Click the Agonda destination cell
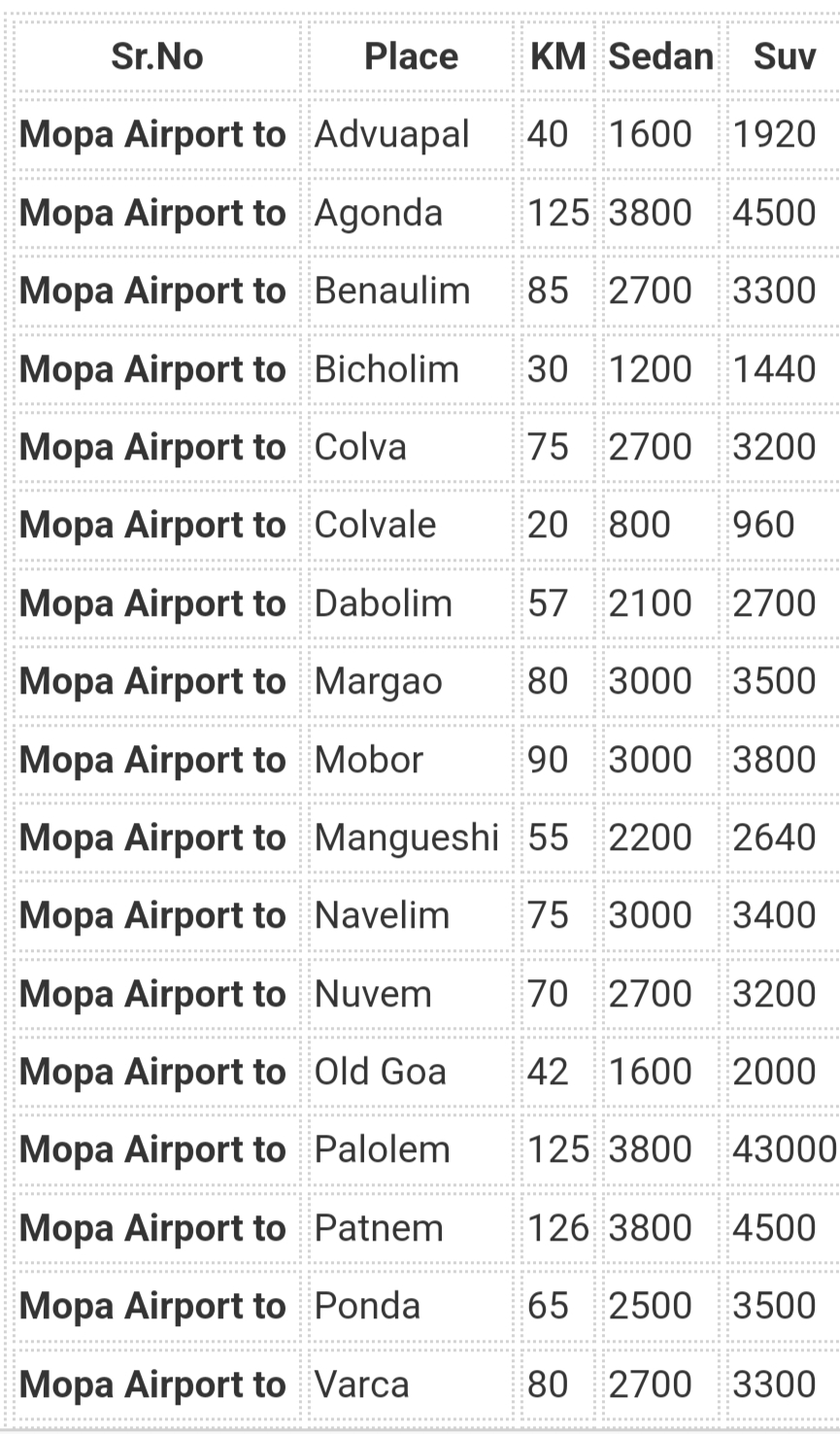This screenshot has height=1434, width=840. click(x=411, y=213)
